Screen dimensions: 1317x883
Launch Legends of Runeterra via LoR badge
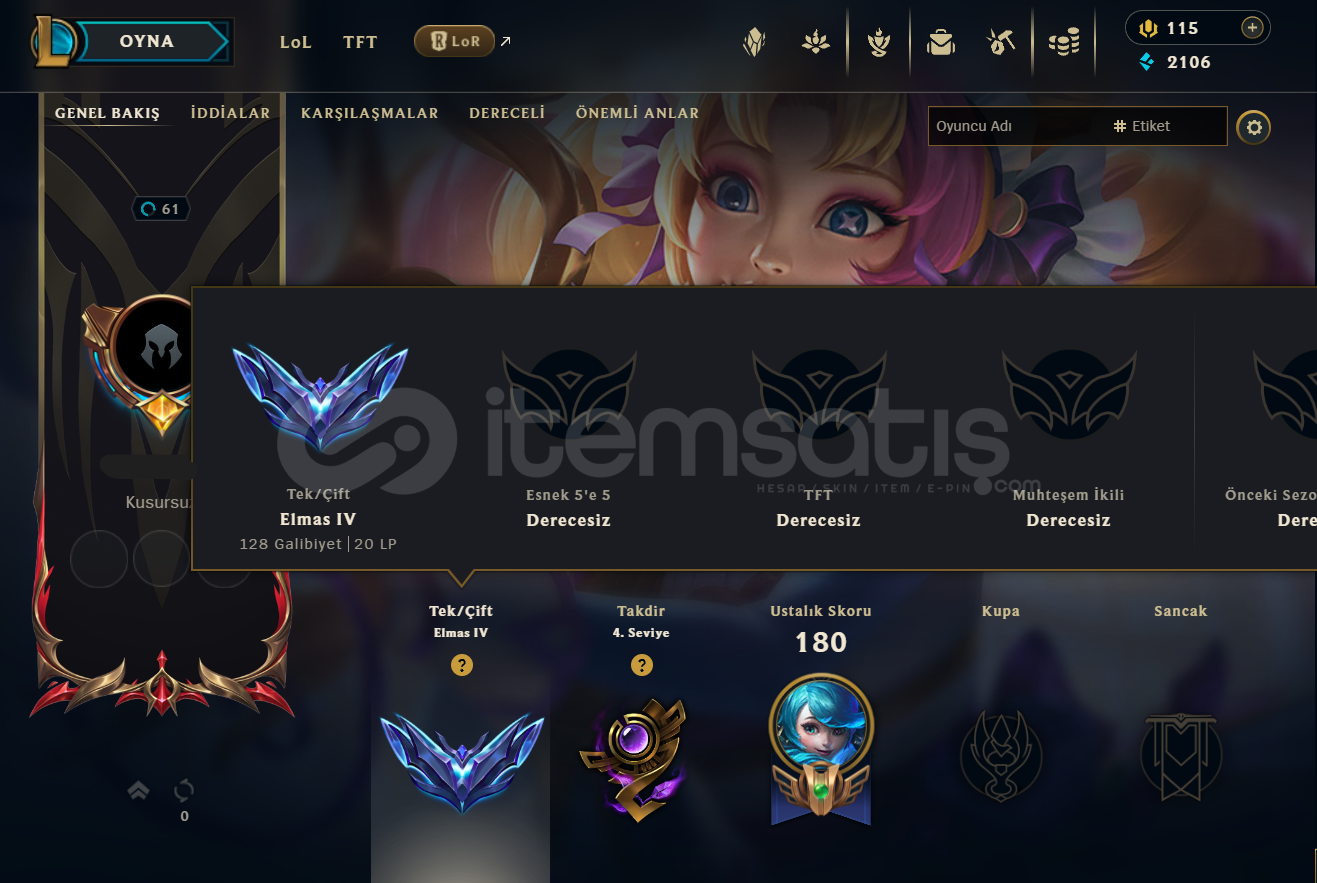454,41
